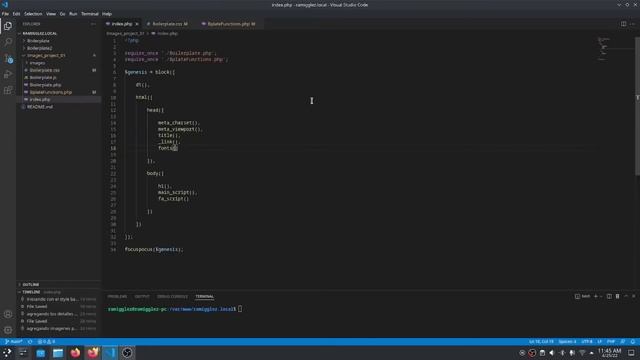
Task: Open the Manage gear in activity bar
Action: pos(8,330)
